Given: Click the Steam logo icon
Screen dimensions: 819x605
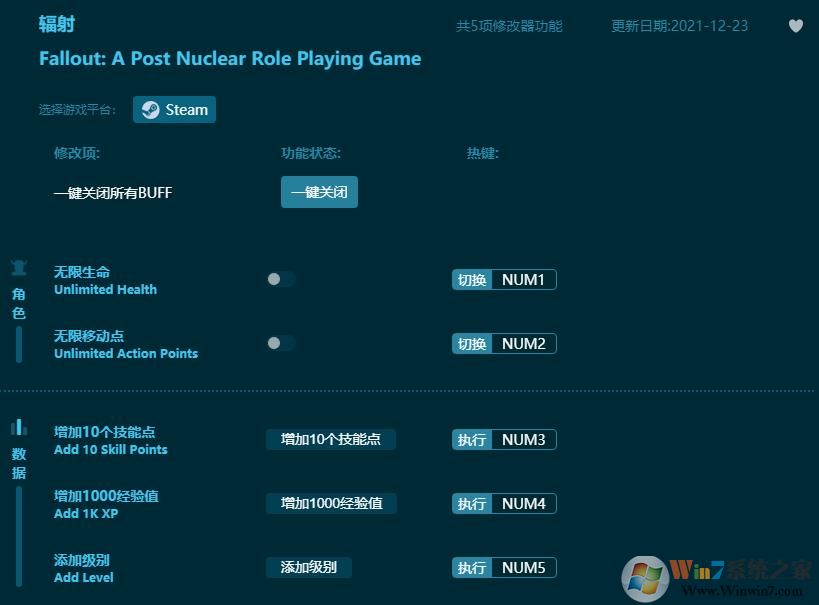Looking at the screenshot, I should 150,110.
